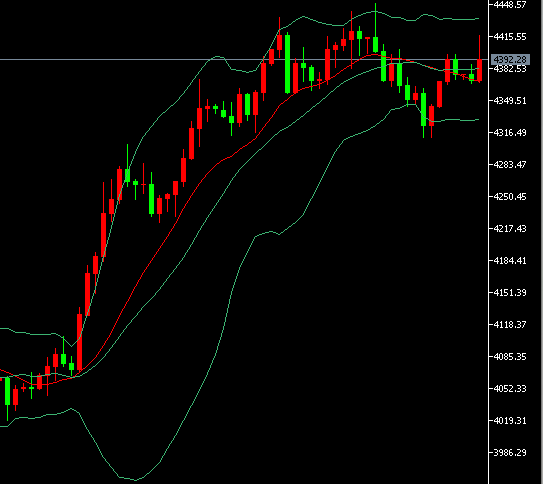Click the 4448.57 price axis label
The image size is (543, 484).
pyautogui.click(x=510, y=5)
